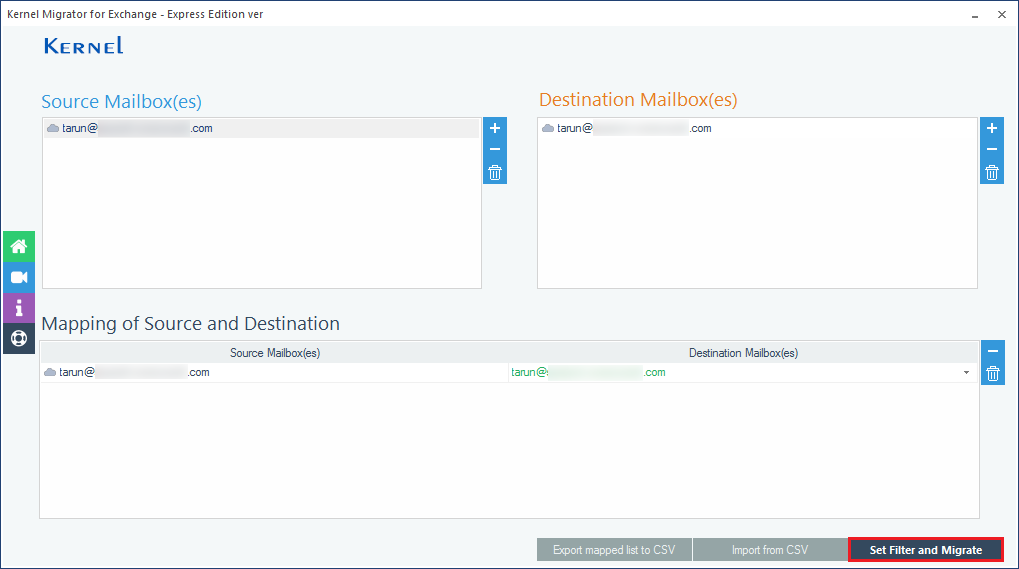Select tarun@ entry in Source Mailbox list
The width and height of the screenshot is (1019, 569).
point(262,129)
